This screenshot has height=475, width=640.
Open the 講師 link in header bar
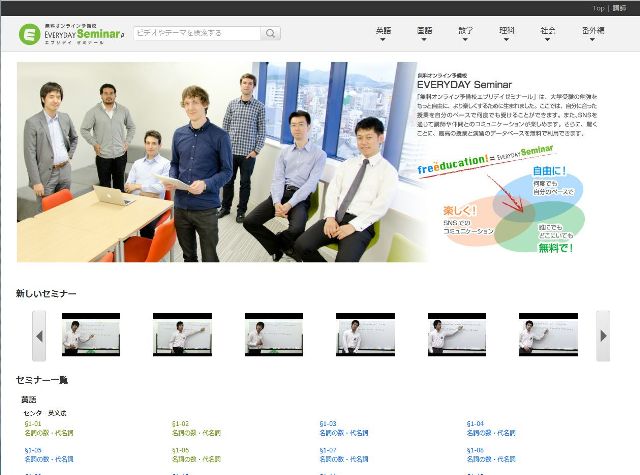619,8
